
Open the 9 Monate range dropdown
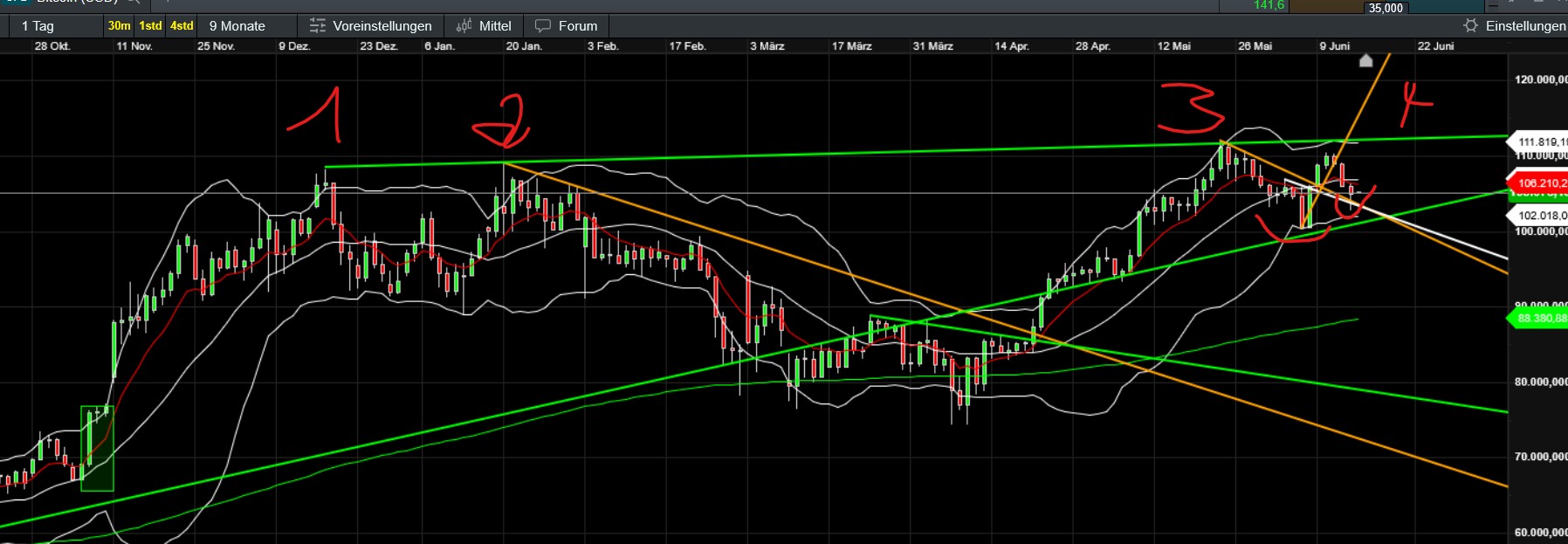click(237, 26)
